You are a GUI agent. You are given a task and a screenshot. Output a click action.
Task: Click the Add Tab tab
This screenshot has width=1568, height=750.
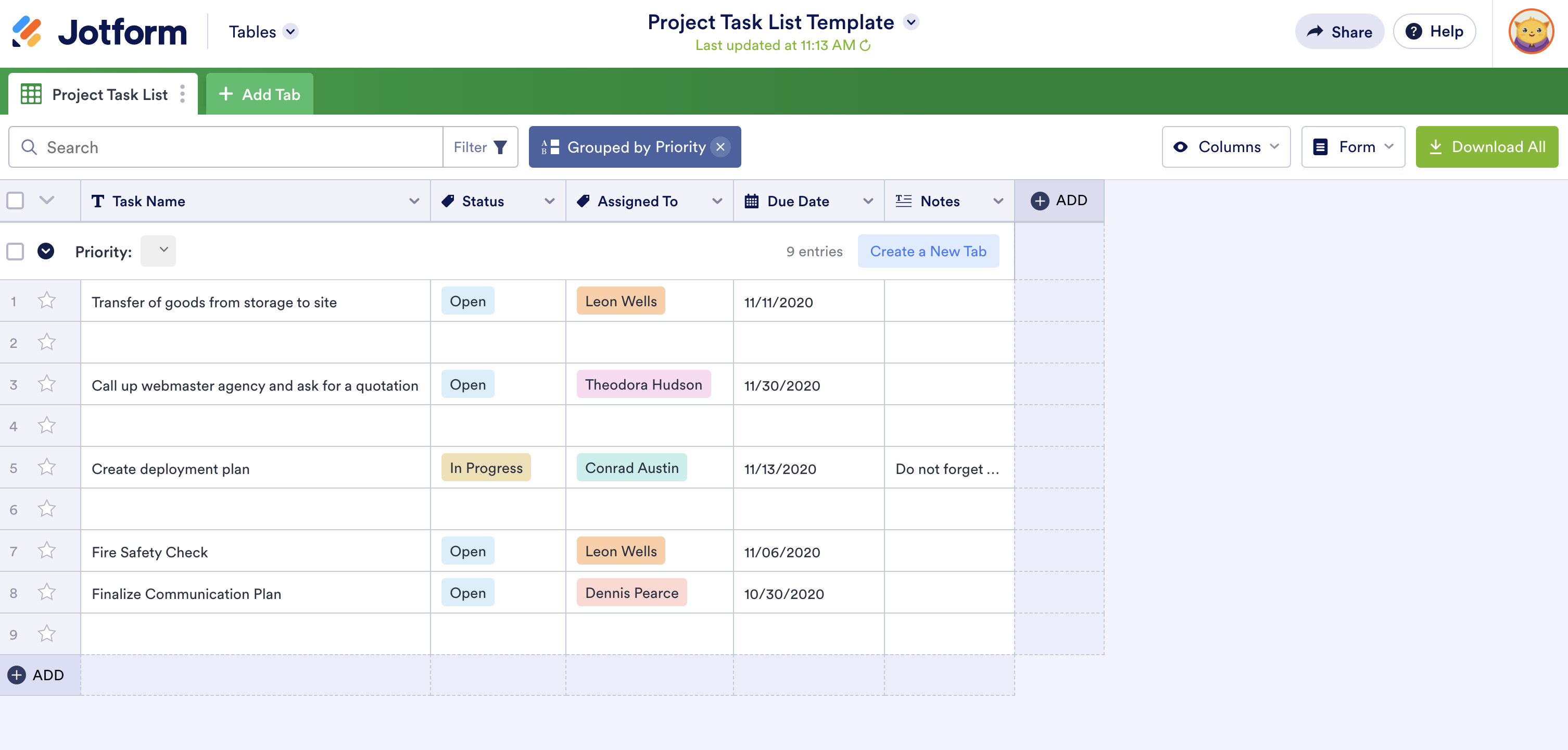(259, 94)
